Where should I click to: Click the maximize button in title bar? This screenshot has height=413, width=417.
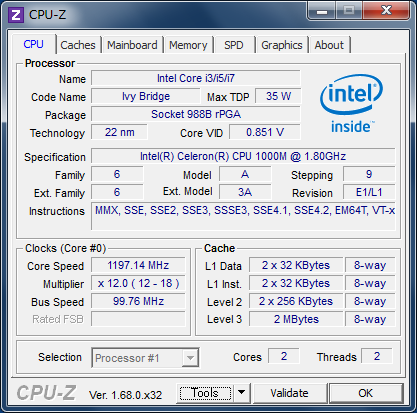pos(349,11)
